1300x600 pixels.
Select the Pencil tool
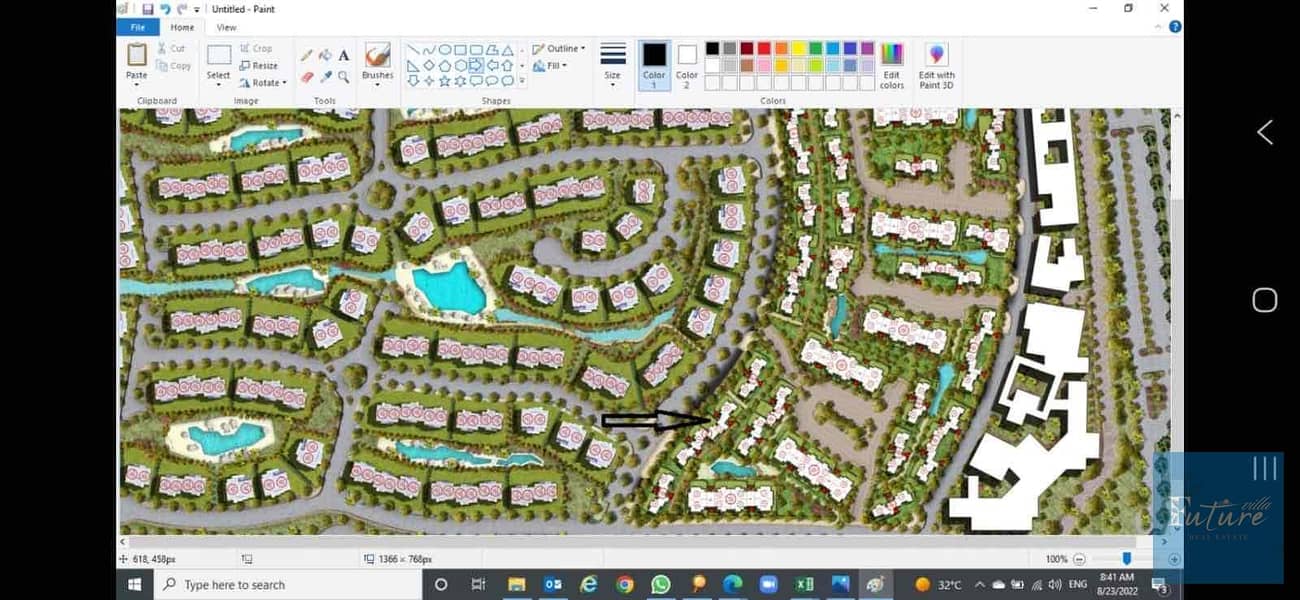pyautogui.click(x=307, y=55)
